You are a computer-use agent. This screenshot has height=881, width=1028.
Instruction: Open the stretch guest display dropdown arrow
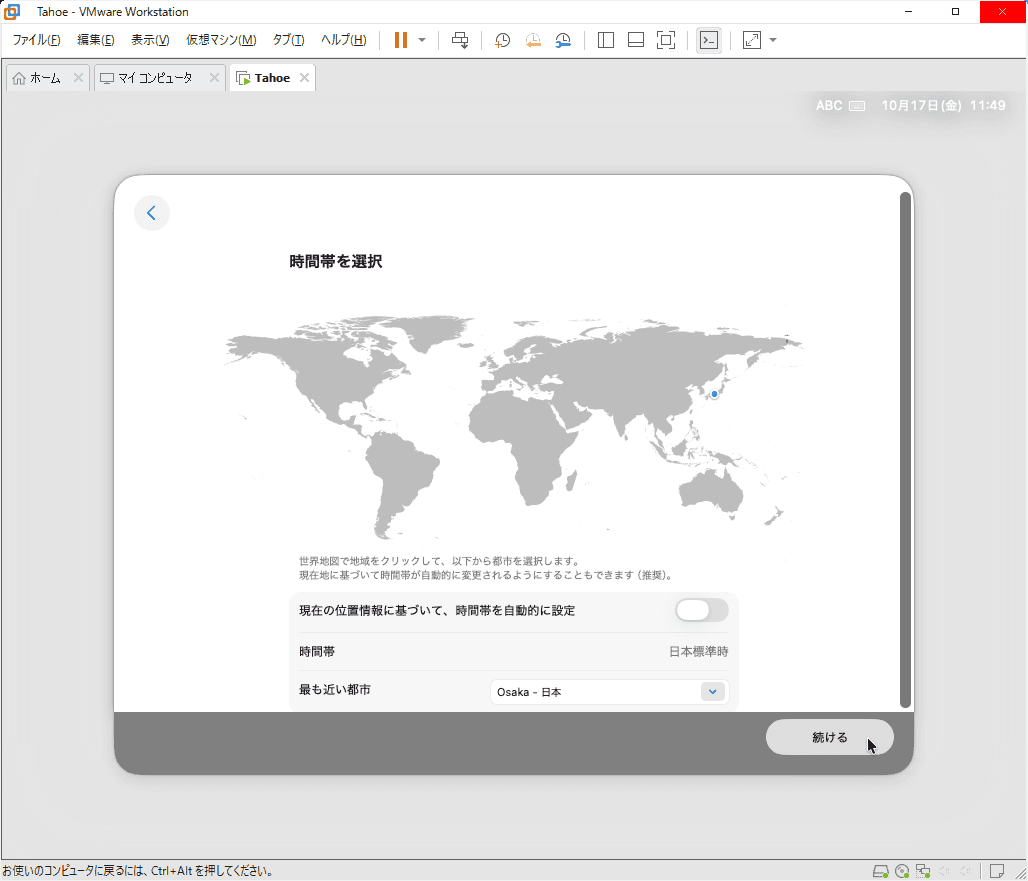pos(773,40)
